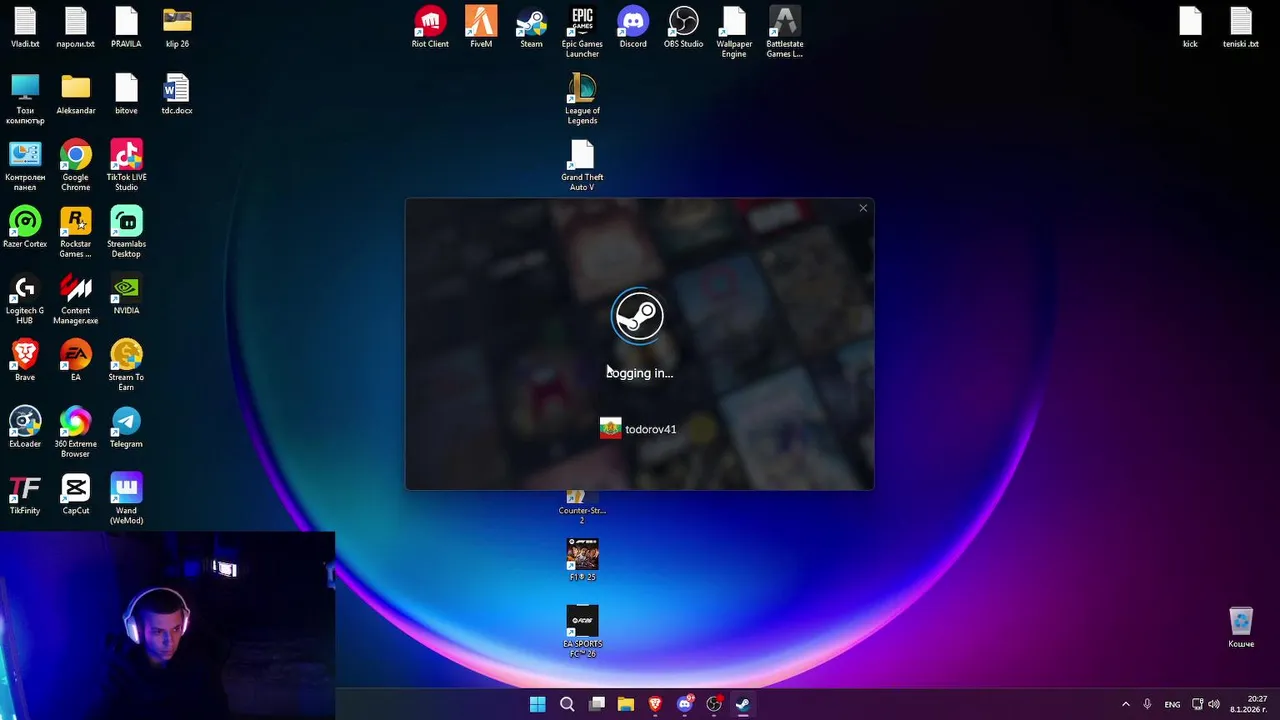Close the Steam login window
Viewport: 1280px width, 720px height.
(x=863, y=208)
